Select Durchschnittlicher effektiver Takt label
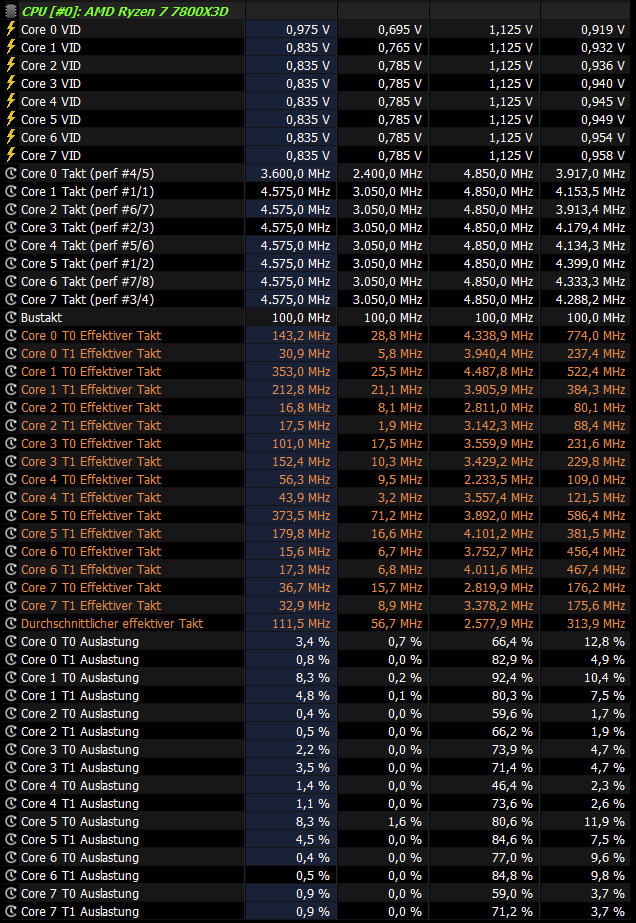The width and height of the screenshot is (636, 923). (x=112, y=623)
